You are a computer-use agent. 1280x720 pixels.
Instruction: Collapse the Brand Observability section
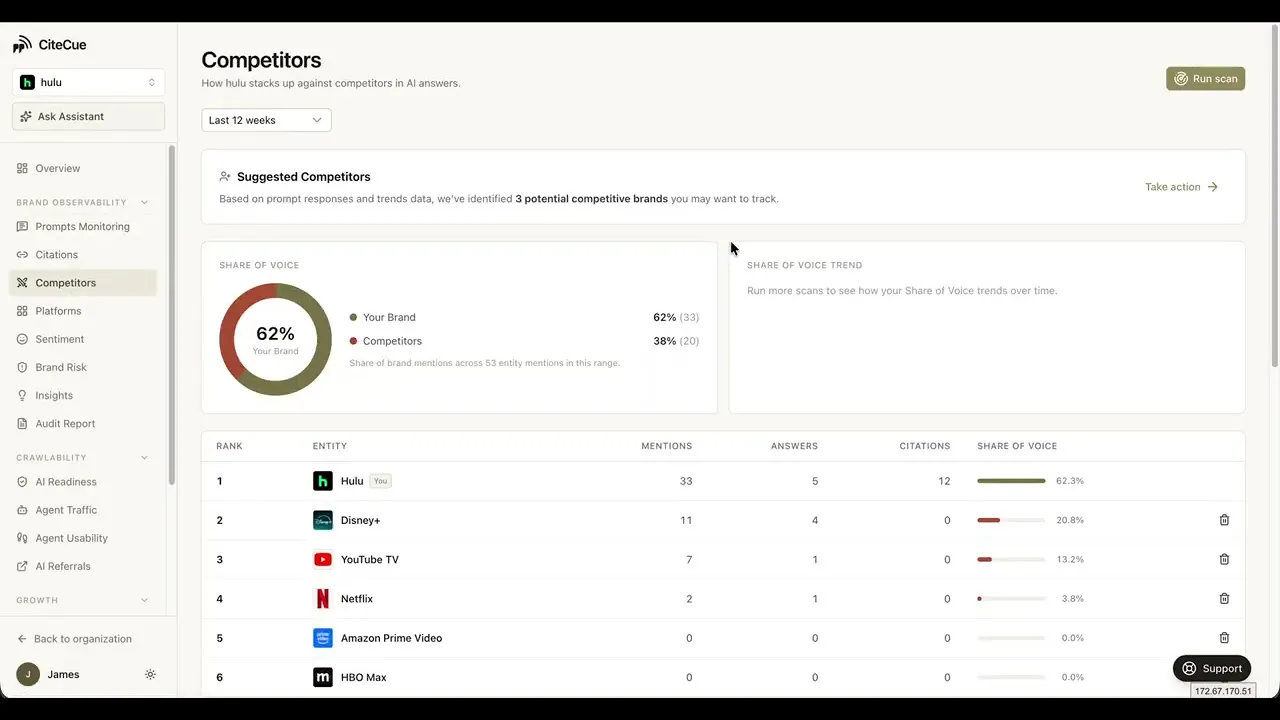pyautogui.click(x=145, y=202)
